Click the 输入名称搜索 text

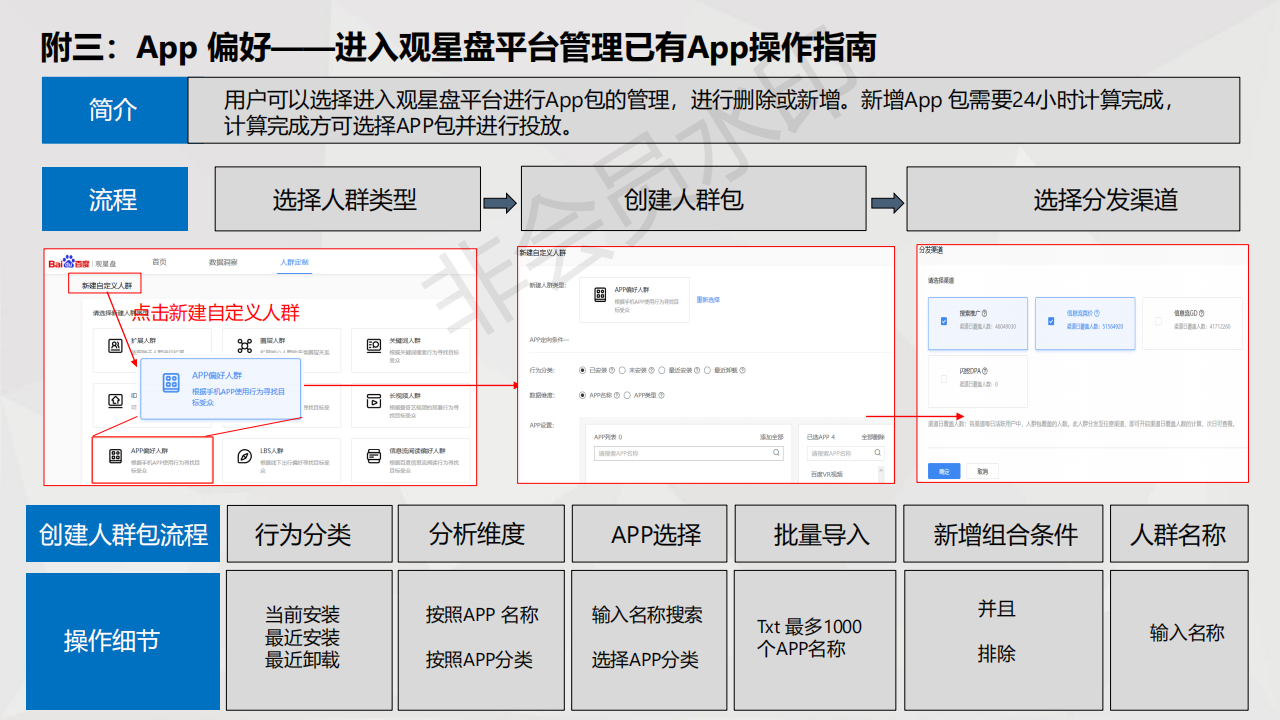tap(647, 615)
